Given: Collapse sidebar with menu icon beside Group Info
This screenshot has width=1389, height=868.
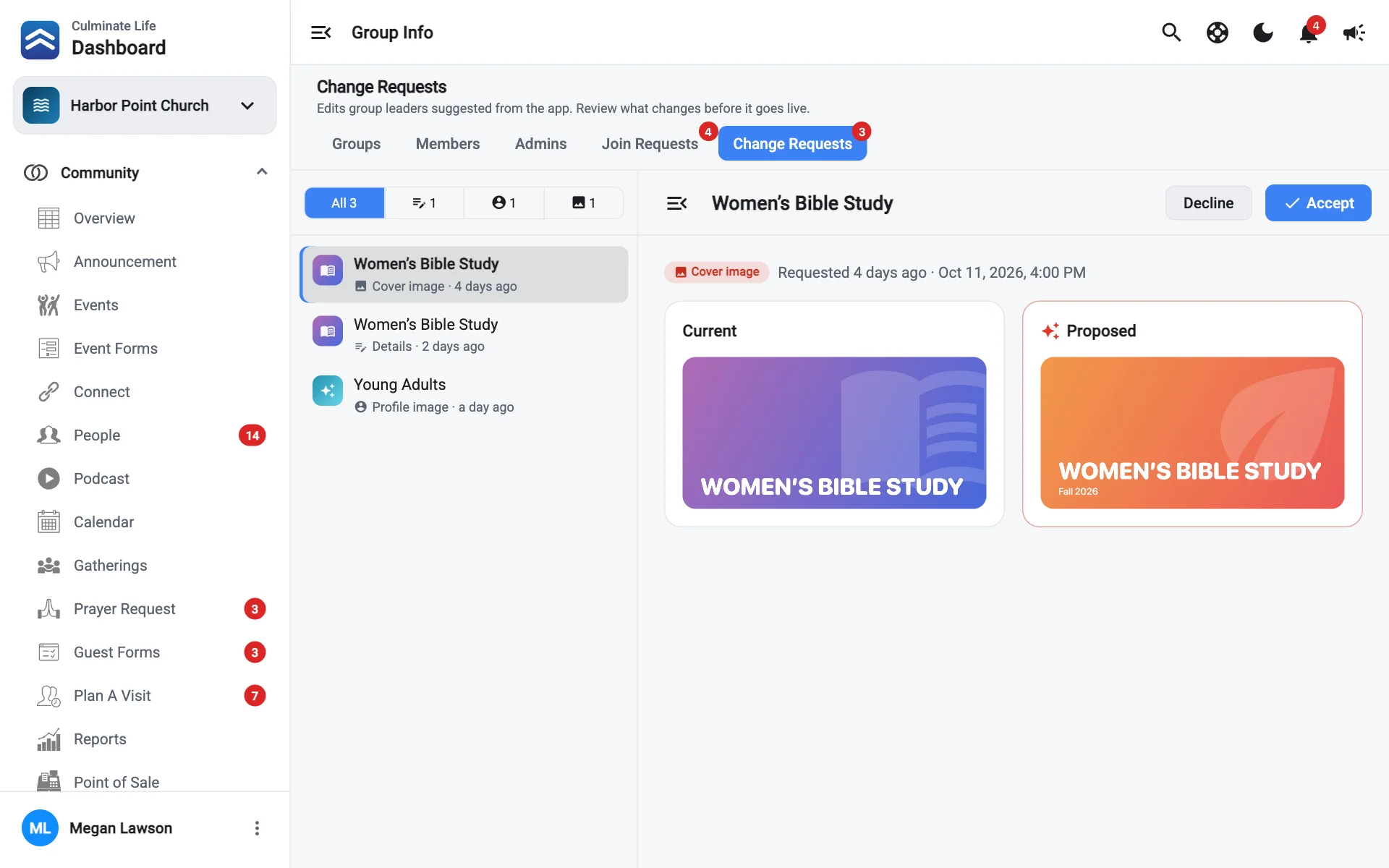Looking at the screenshot, I should coord(320,33).
